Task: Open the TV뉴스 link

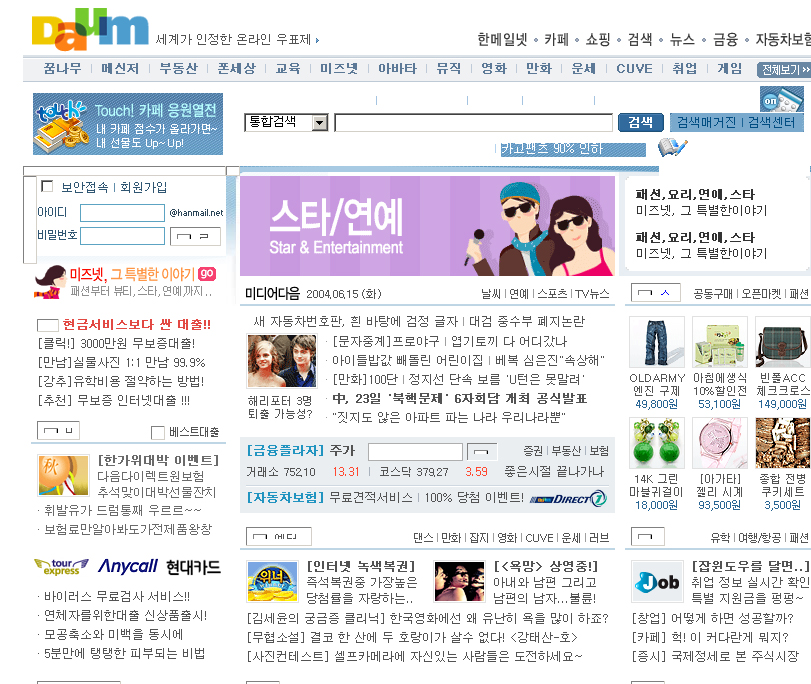Action: [592, 294]
